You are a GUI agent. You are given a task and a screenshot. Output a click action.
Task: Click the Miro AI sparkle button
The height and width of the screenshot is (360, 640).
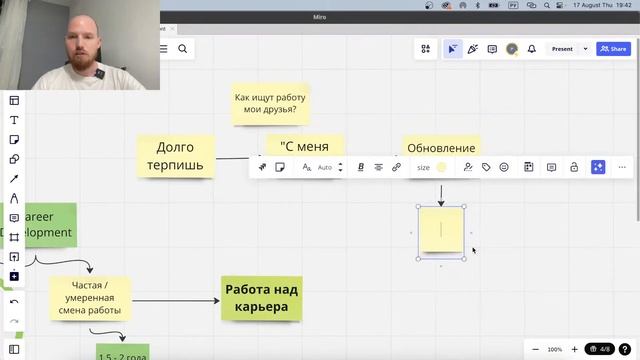click(598, 167)
